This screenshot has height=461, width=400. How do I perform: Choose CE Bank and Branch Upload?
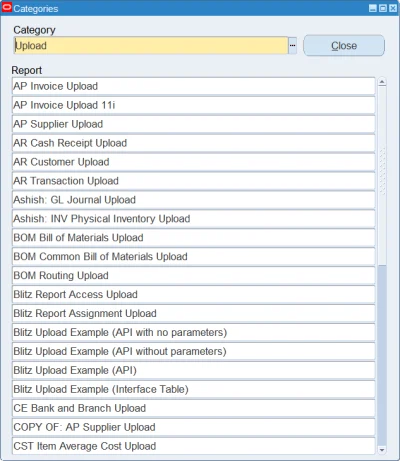194,408
